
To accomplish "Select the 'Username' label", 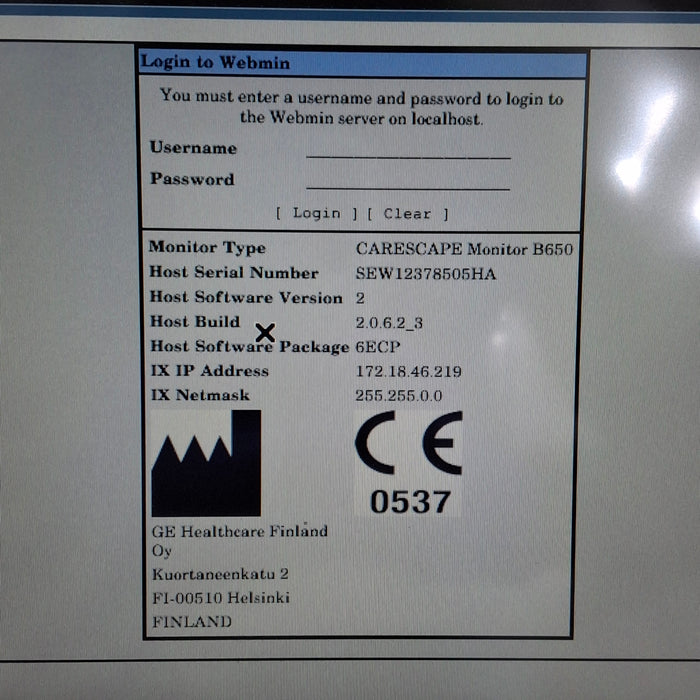I will click(193, 148).
